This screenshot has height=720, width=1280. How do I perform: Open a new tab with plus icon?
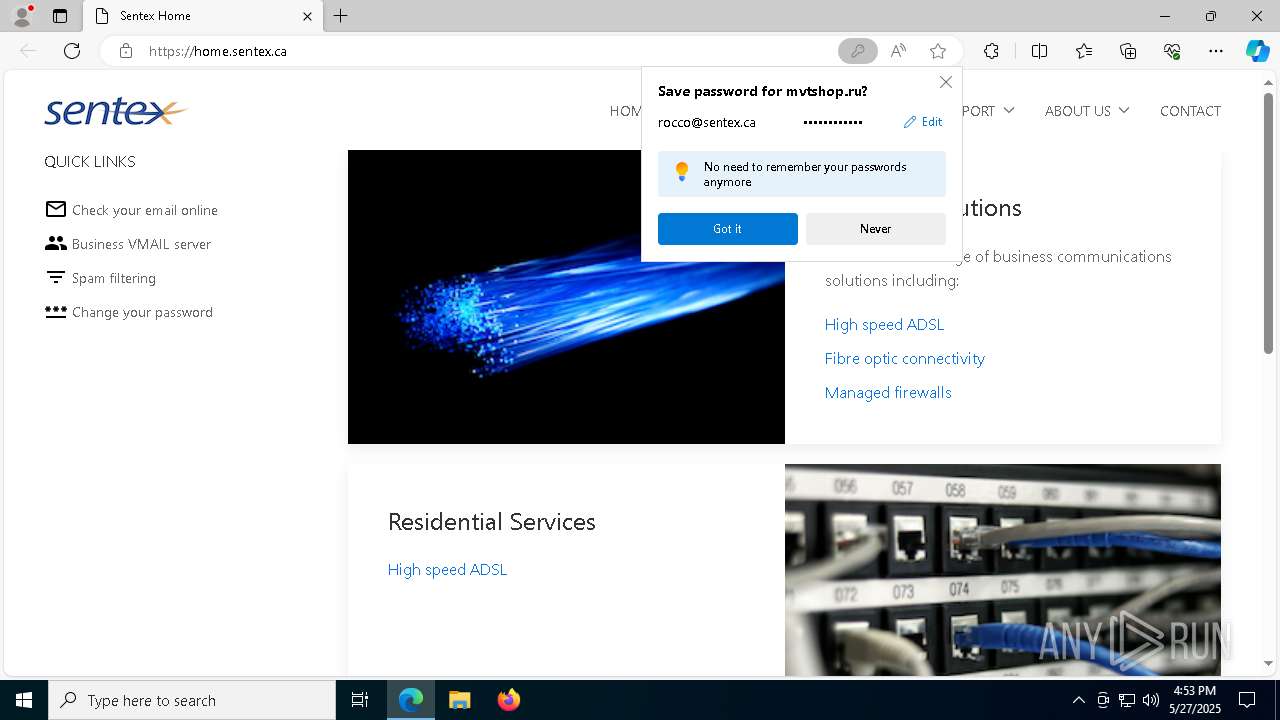(341, 16)
